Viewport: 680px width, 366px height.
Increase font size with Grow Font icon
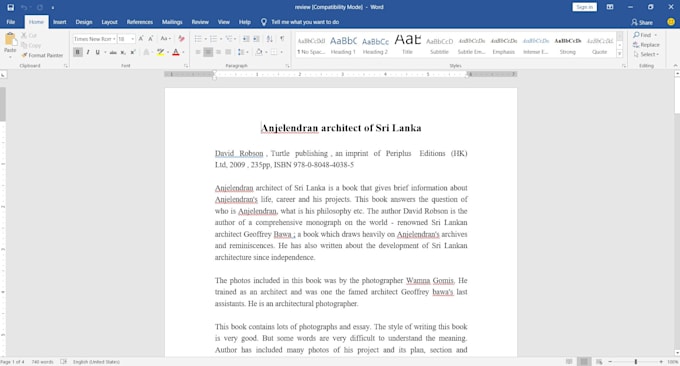point(141,39)
